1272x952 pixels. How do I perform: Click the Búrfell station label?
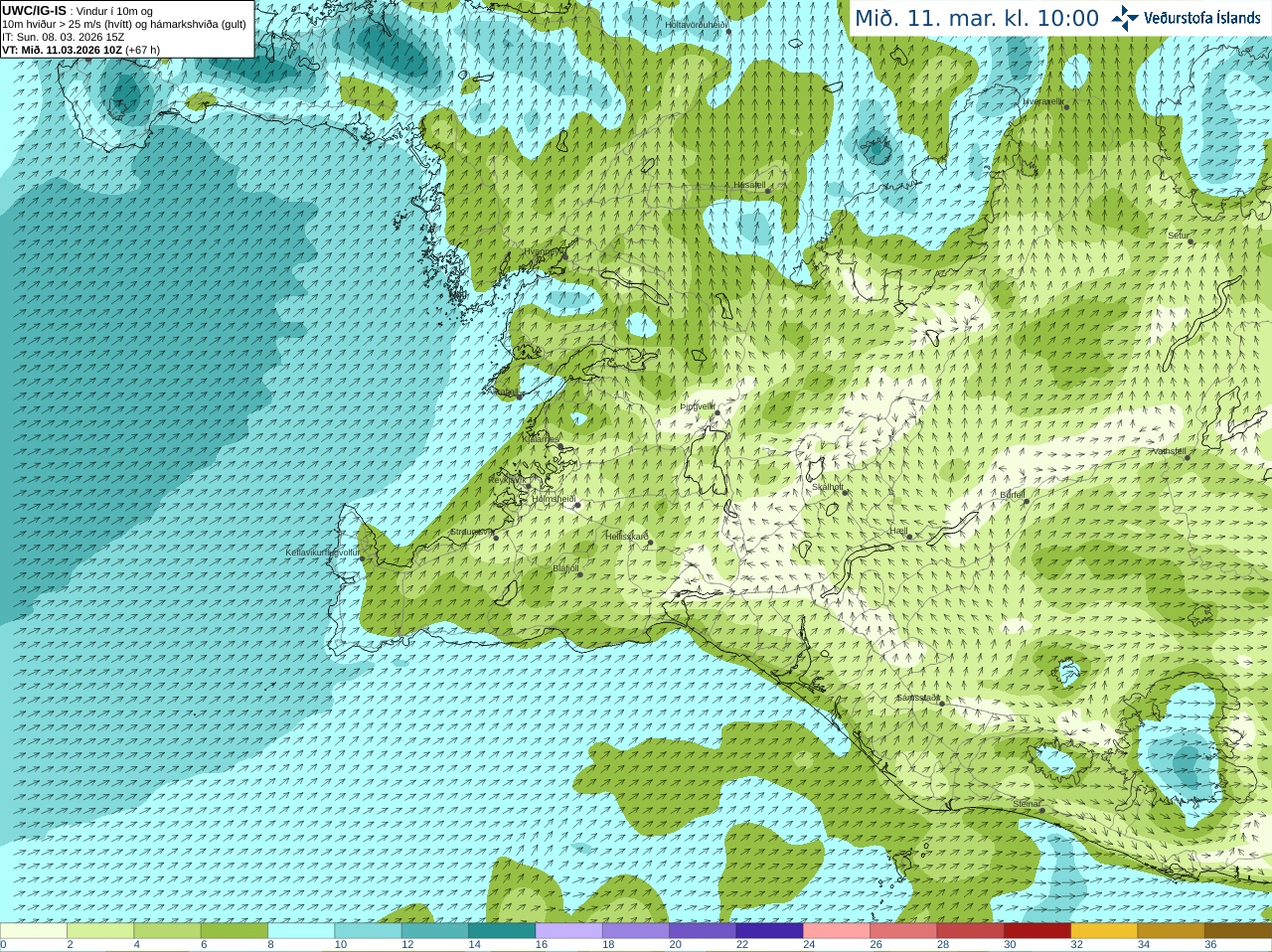[x=1013, y=494]
